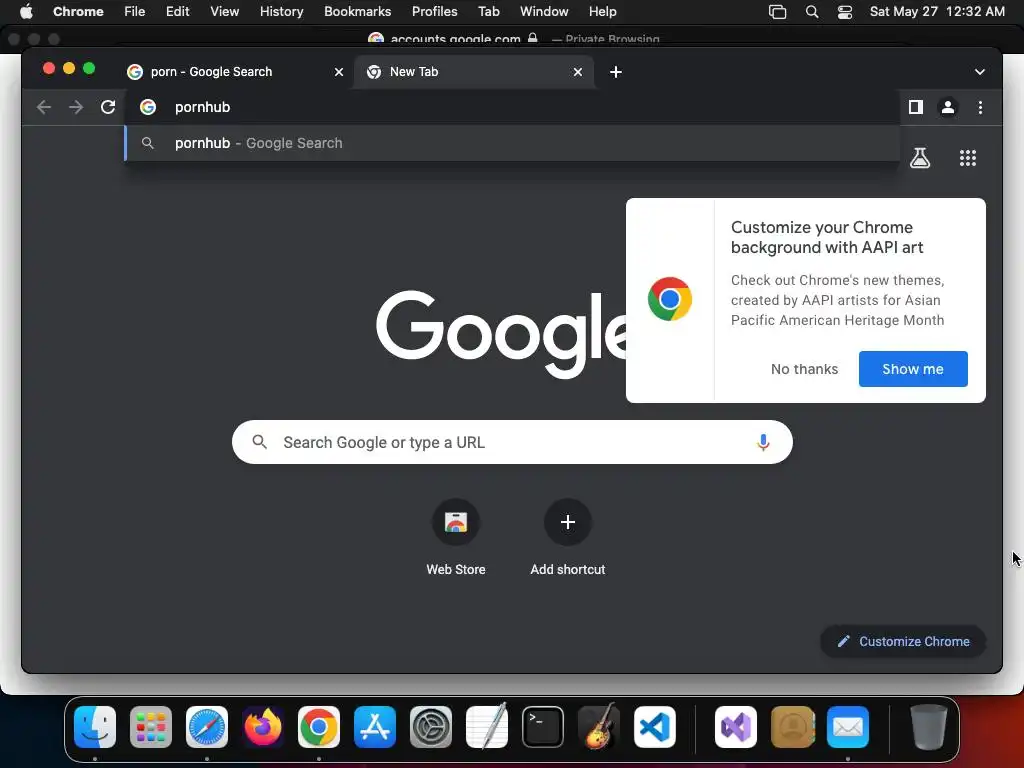Launch Firefox from the dock
The height and width of the screenshot is (768, 1024).
[263, 727]
